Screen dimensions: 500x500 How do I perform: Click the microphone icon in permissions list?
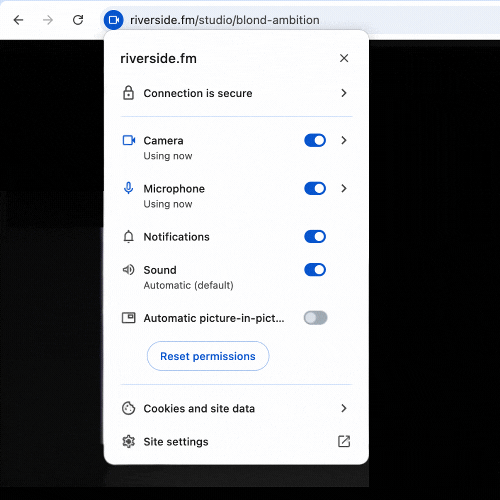pos(128,189)
